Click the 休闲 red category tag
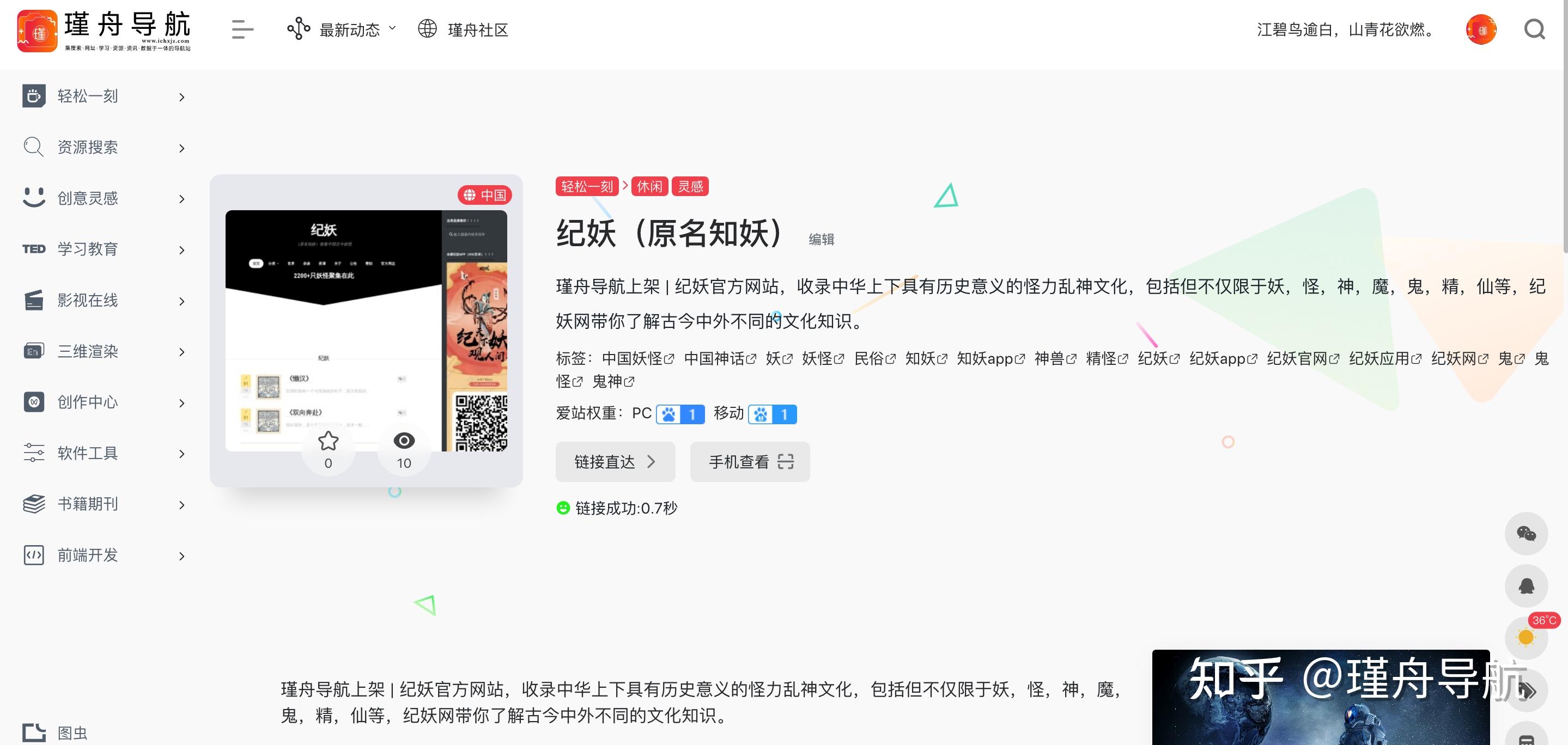Image resolution: width=1568 pixels, height=745 pixels. click(x=649, y=186)
